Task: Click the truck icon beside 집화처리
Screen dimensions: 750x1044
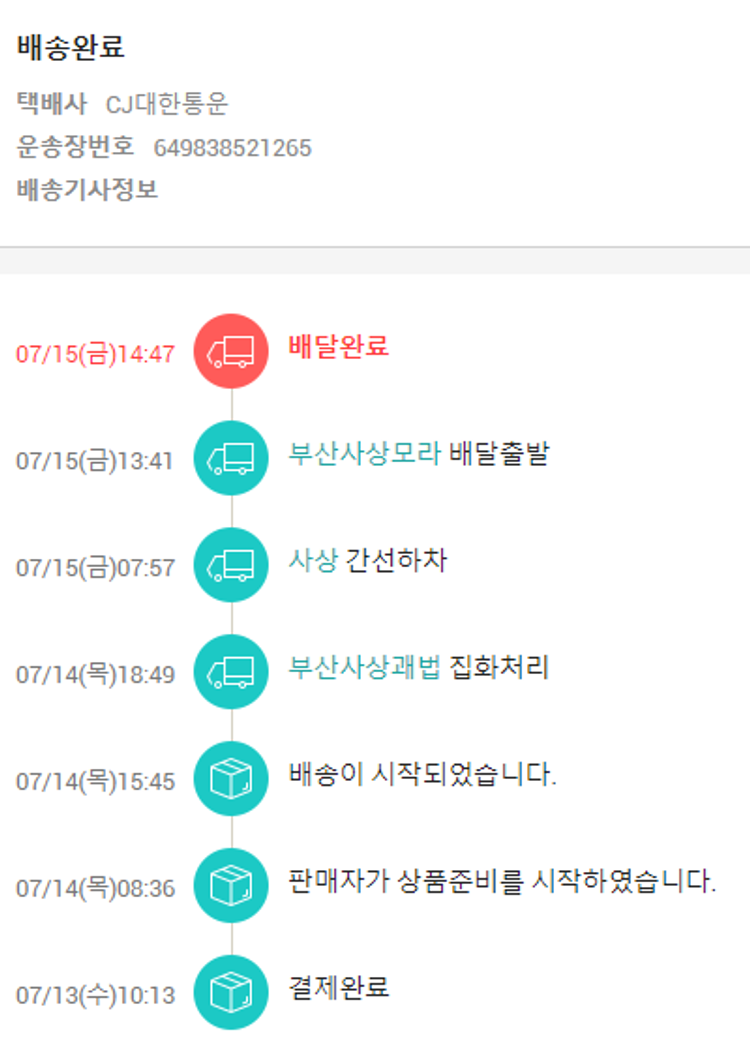Action: [x=231, y=672]
